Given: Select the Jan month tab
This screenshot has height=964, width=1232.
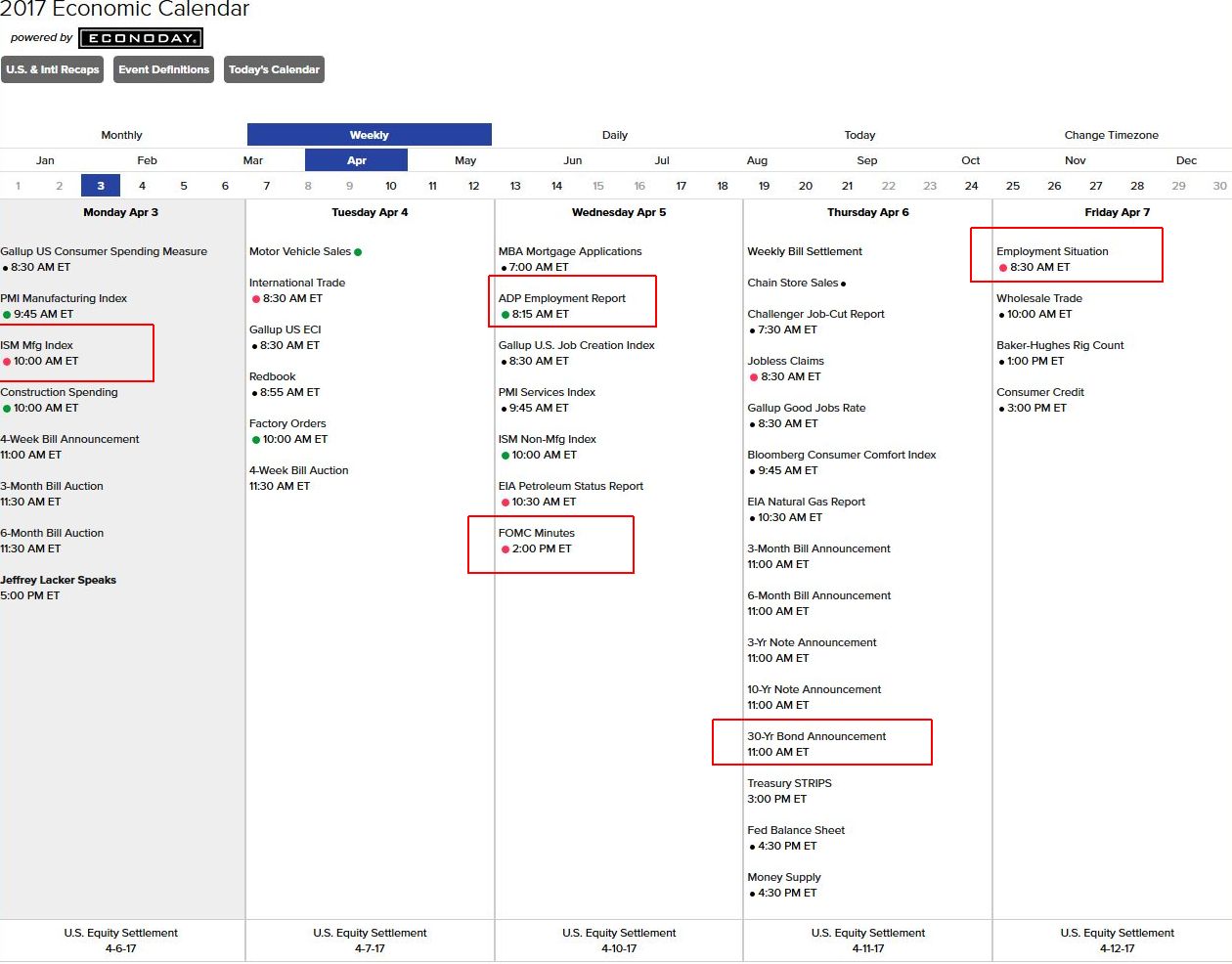Looking at the screenshot, I should (45, 160).
